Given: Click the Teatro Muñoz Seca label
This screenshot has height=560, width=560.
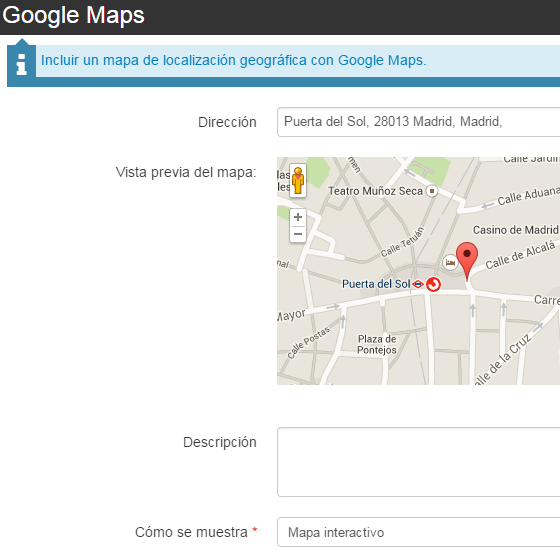Looking at the screenshot, I should pyautogui.click(x=375, y=191).
